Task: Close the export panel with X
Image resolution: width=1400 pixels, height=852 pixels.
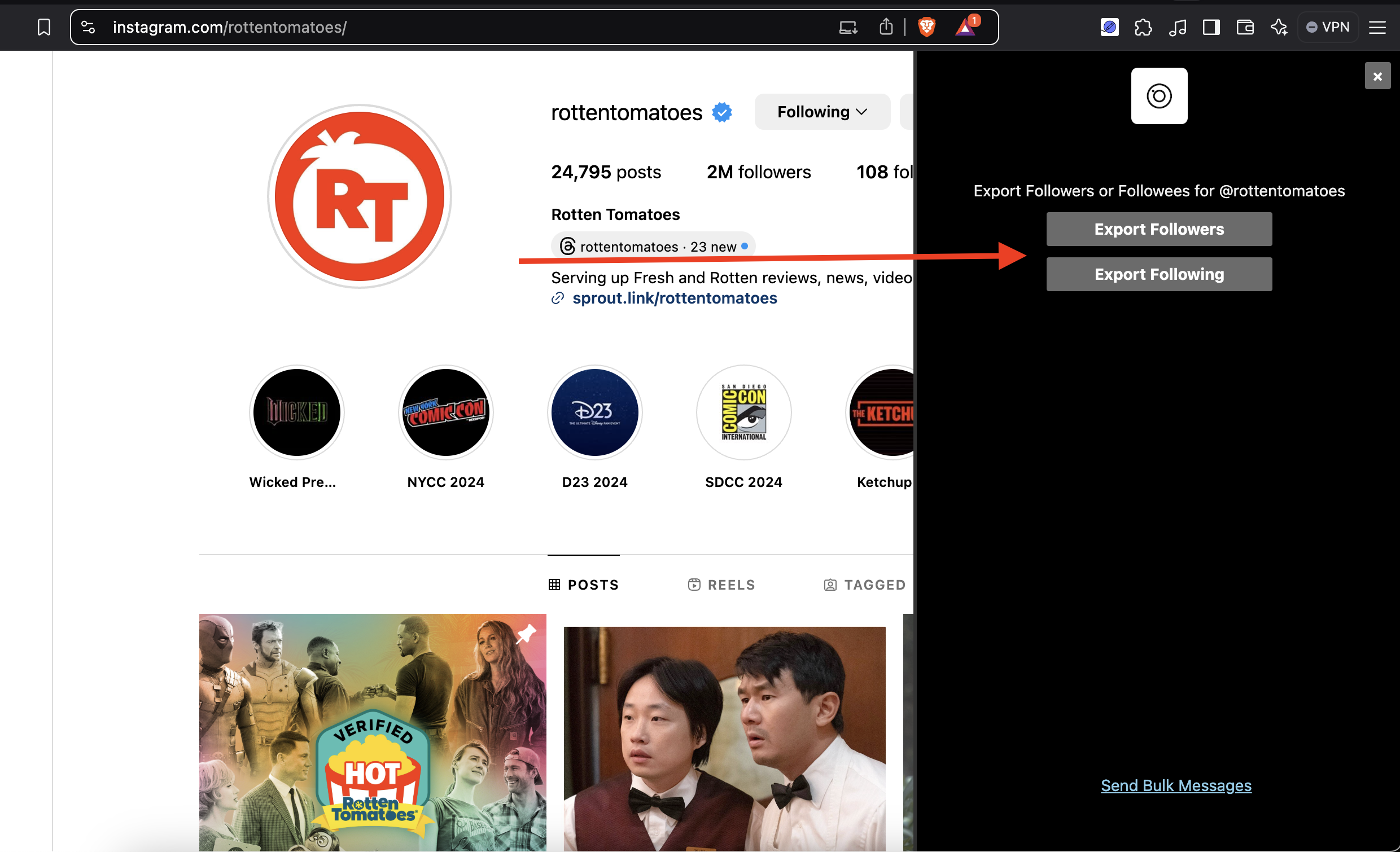Action: [x=1377, y=76]
